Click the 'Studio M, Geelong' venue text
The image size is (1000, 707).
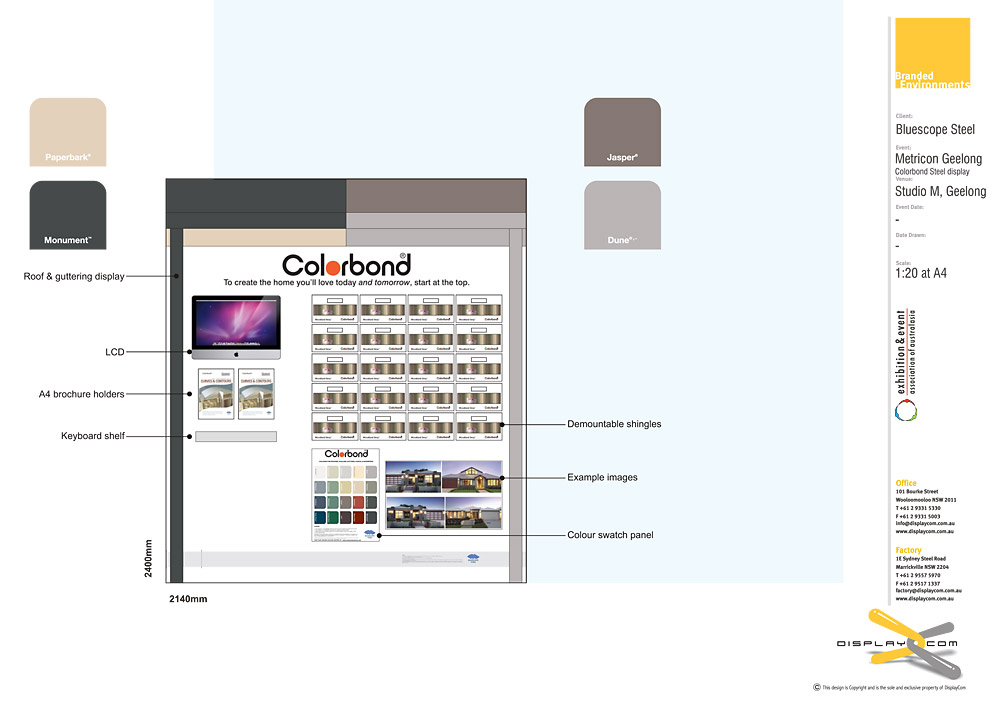click(x=941, y=191)
